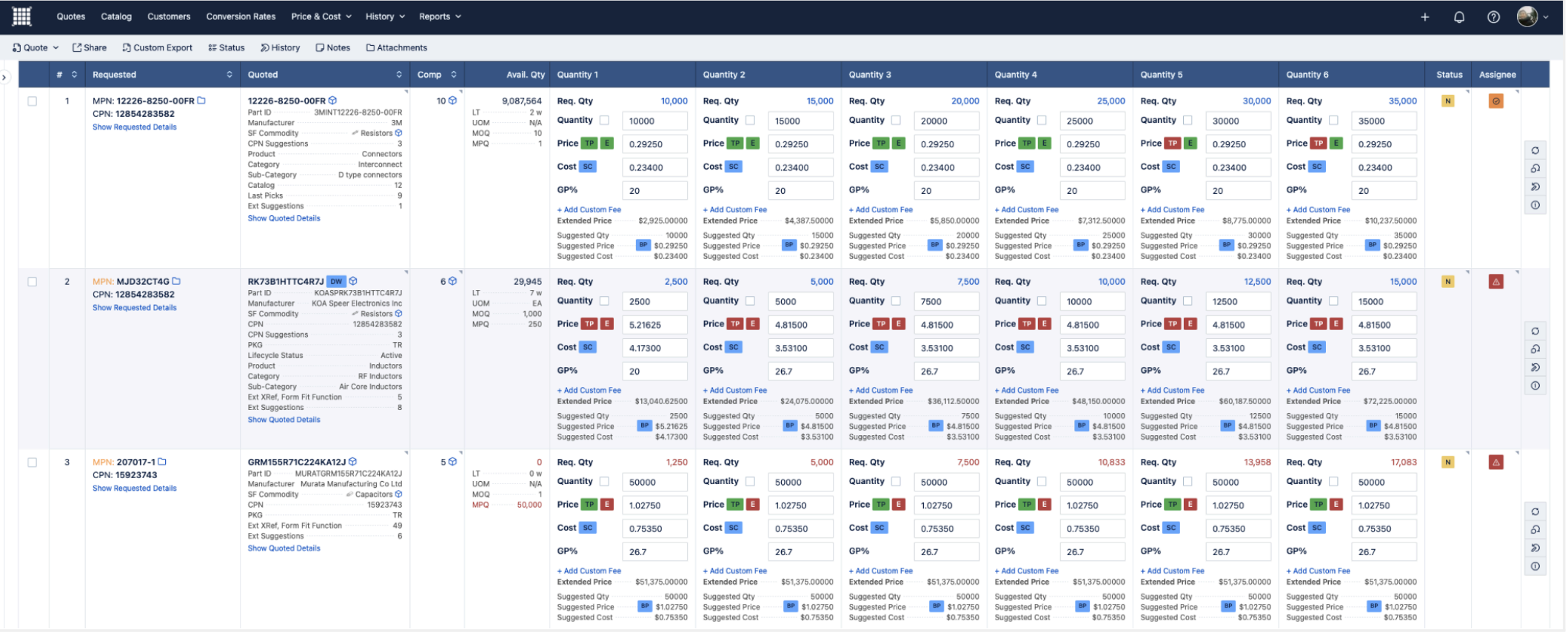Tick the row 3 selection checkbox
The width and height of the screenshot is (1568, 635).
coord(33,463)
